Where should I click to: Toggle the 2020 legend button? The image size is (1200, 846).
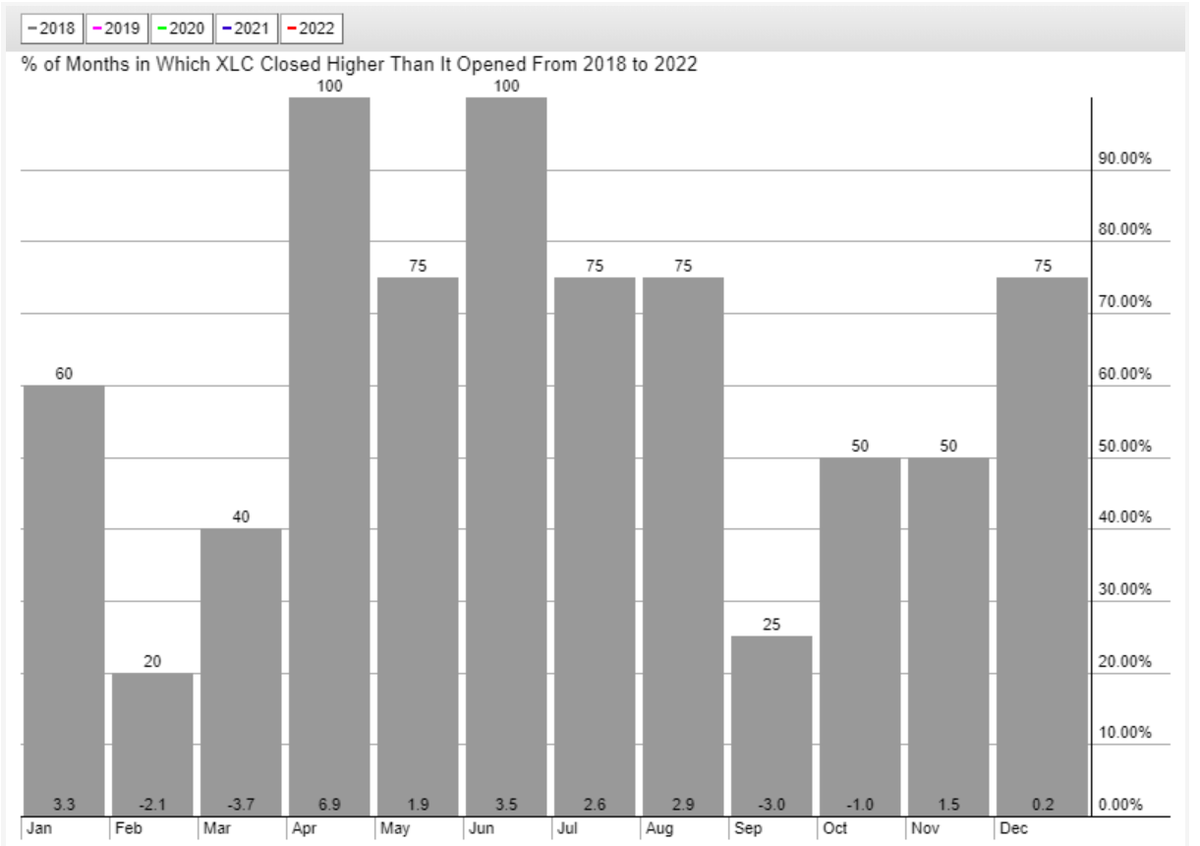(182, 29)
